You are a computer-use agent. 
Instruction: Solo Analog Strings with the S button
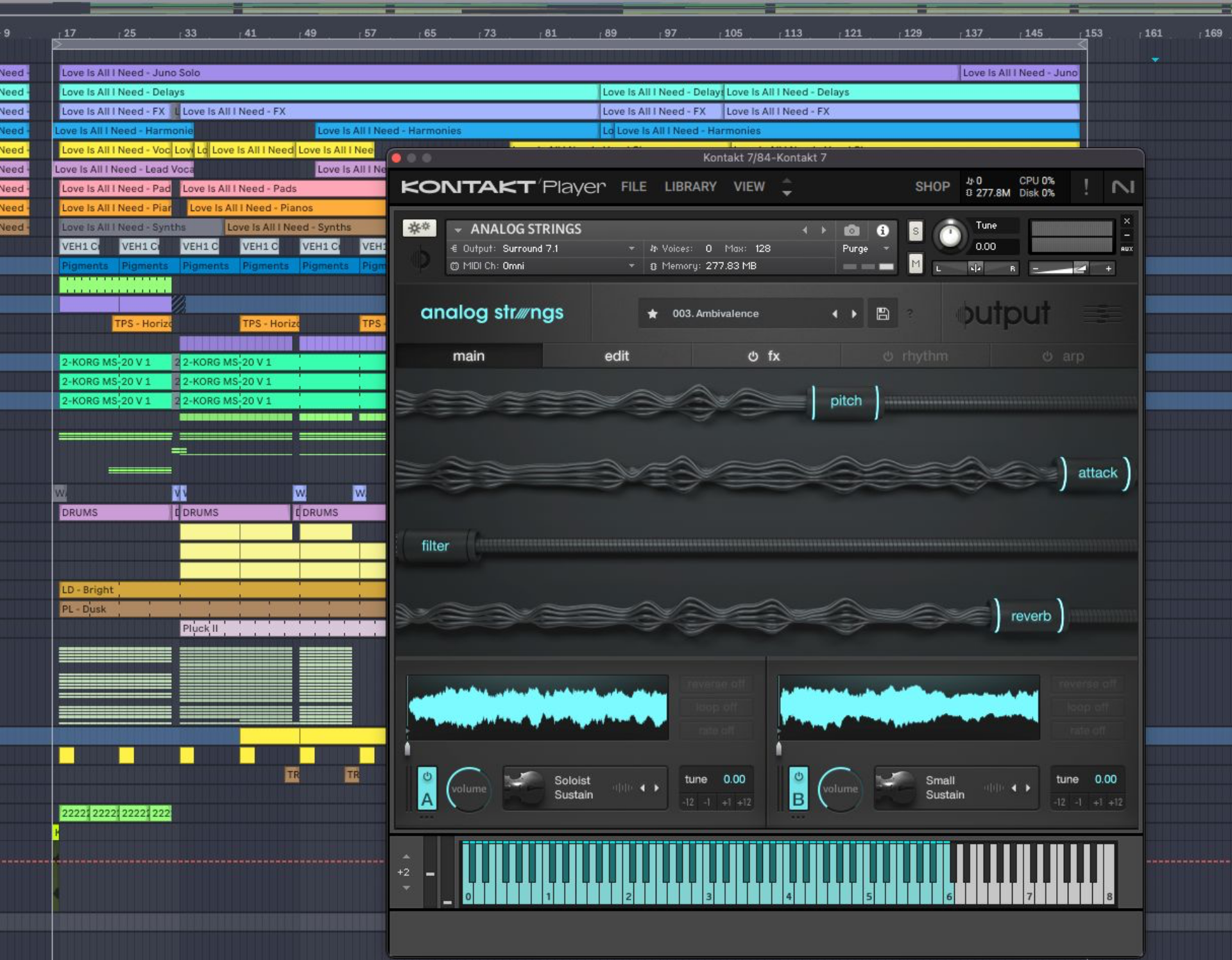click(915, 233)
